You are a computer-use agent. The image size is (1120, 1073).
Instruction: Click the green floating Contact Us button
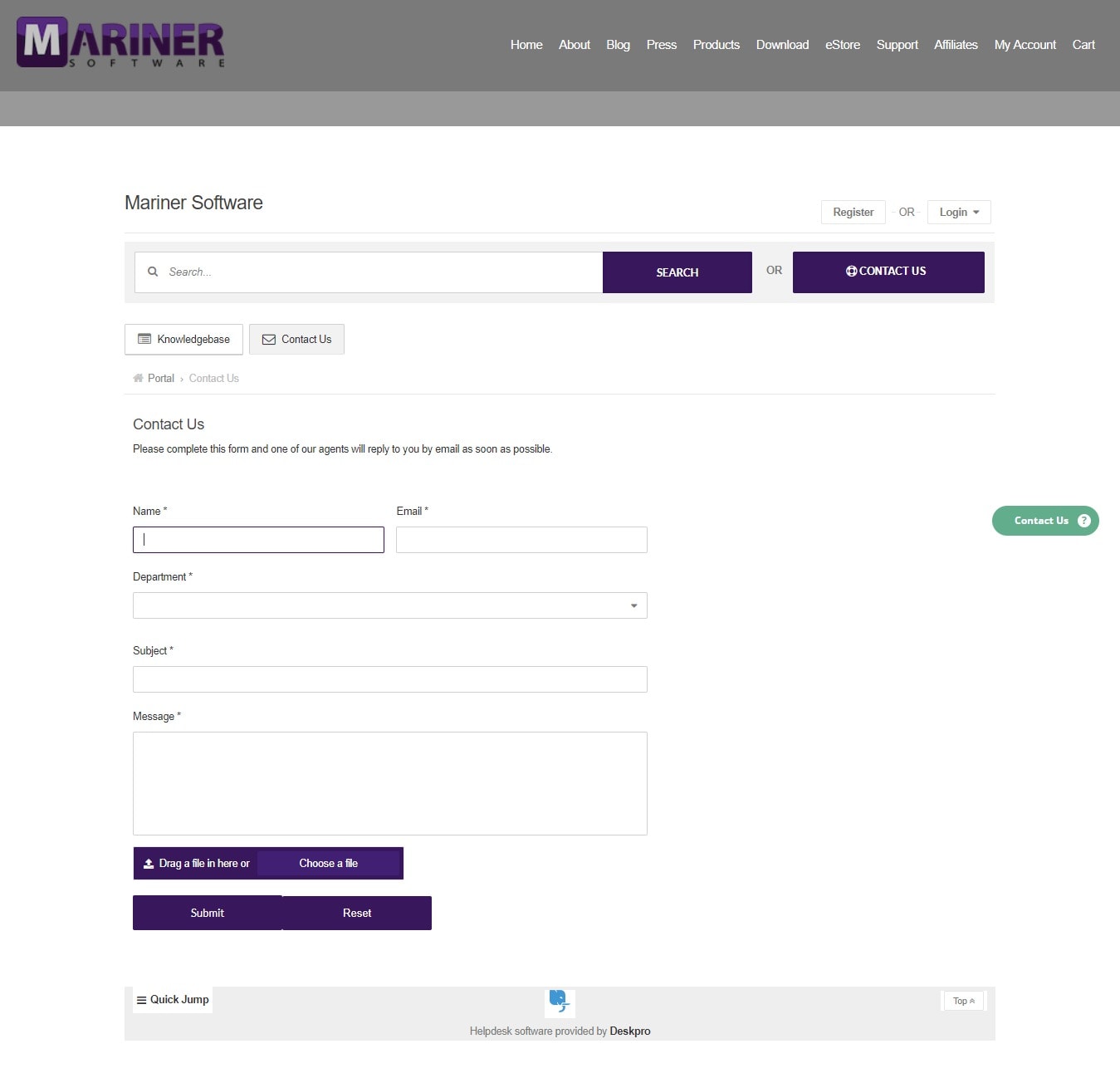pos(1045,521)
